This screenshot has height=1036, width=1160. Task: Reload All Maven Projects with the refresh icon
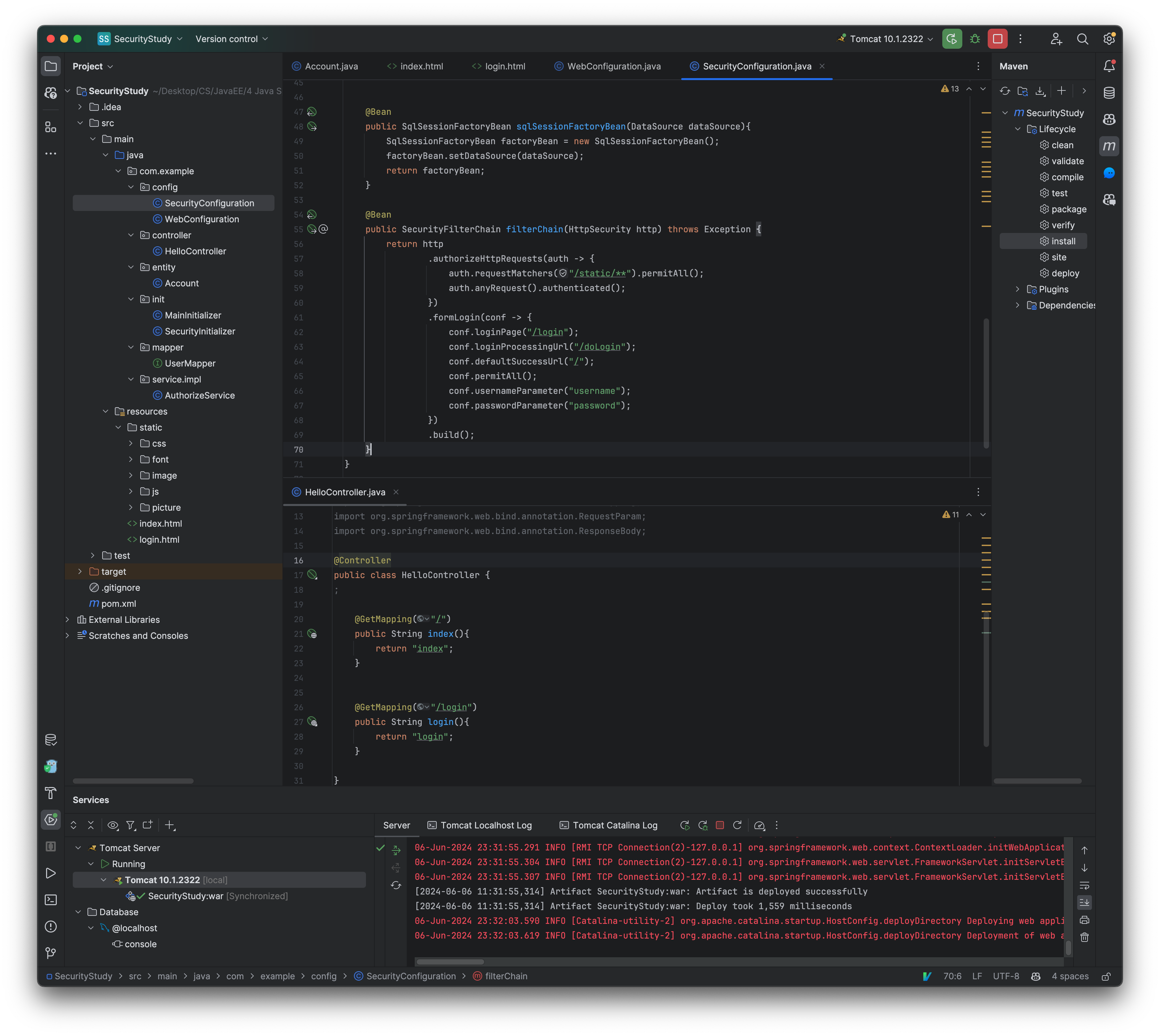1004,90
